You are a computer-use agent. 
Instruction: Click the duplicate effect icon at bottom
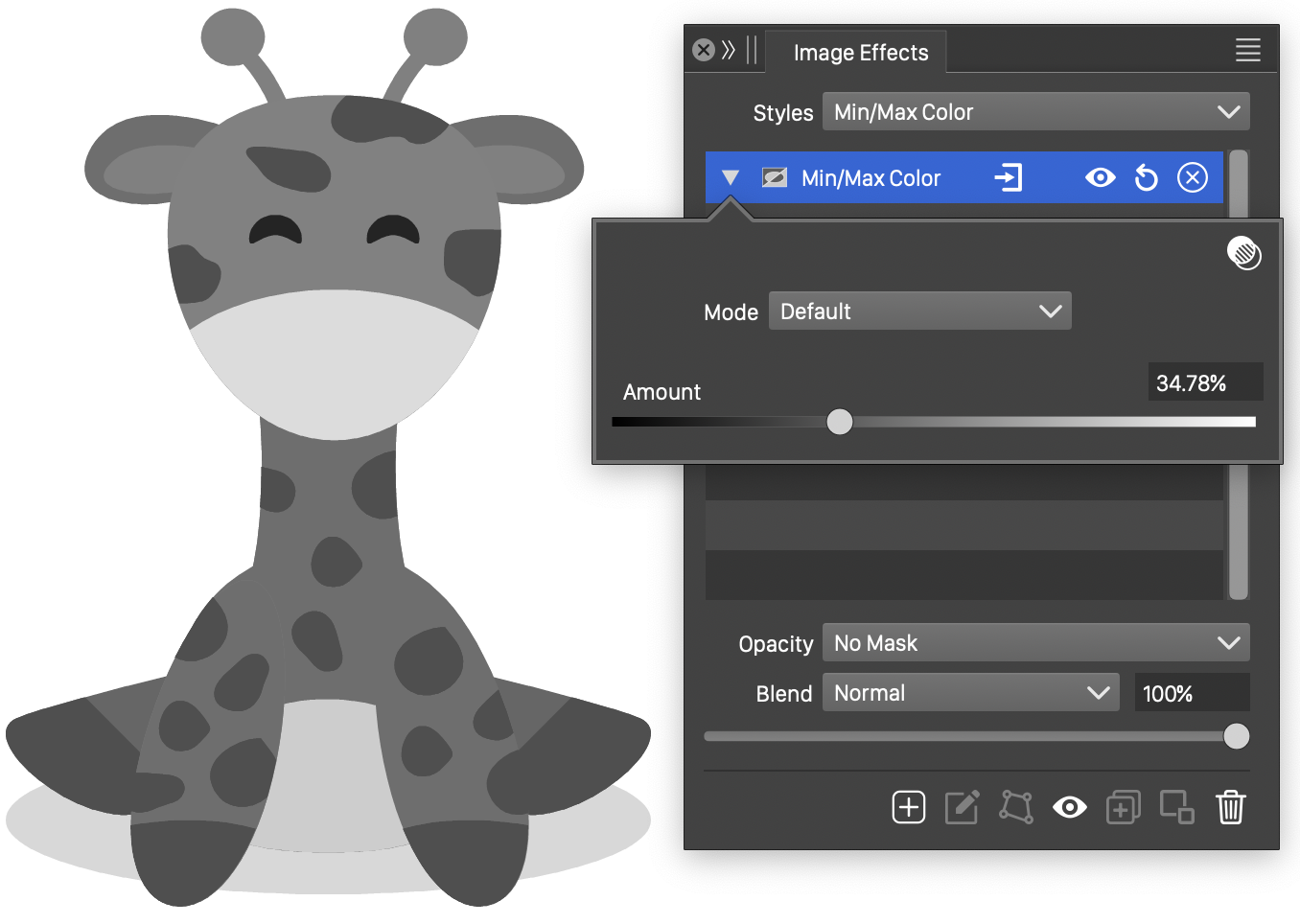(1123, 807)
